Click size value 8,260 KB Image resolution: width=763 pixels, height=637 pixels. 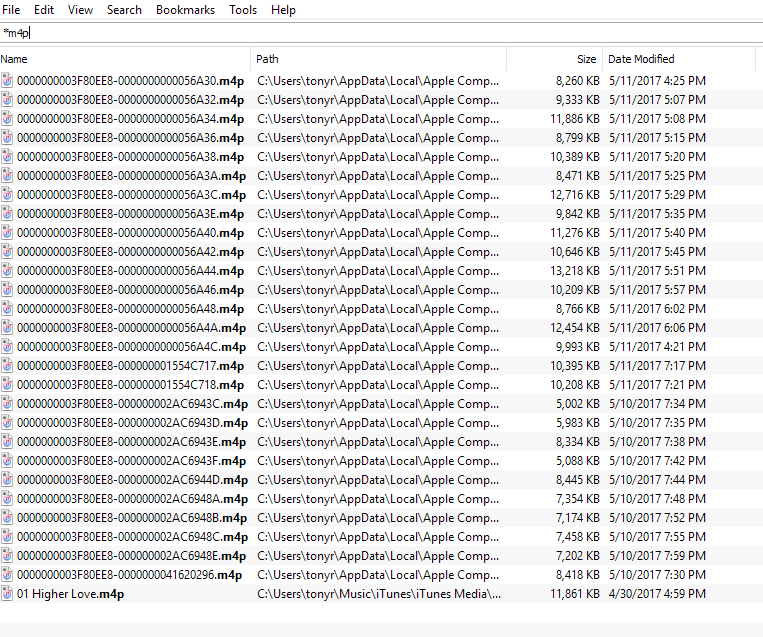578,81
